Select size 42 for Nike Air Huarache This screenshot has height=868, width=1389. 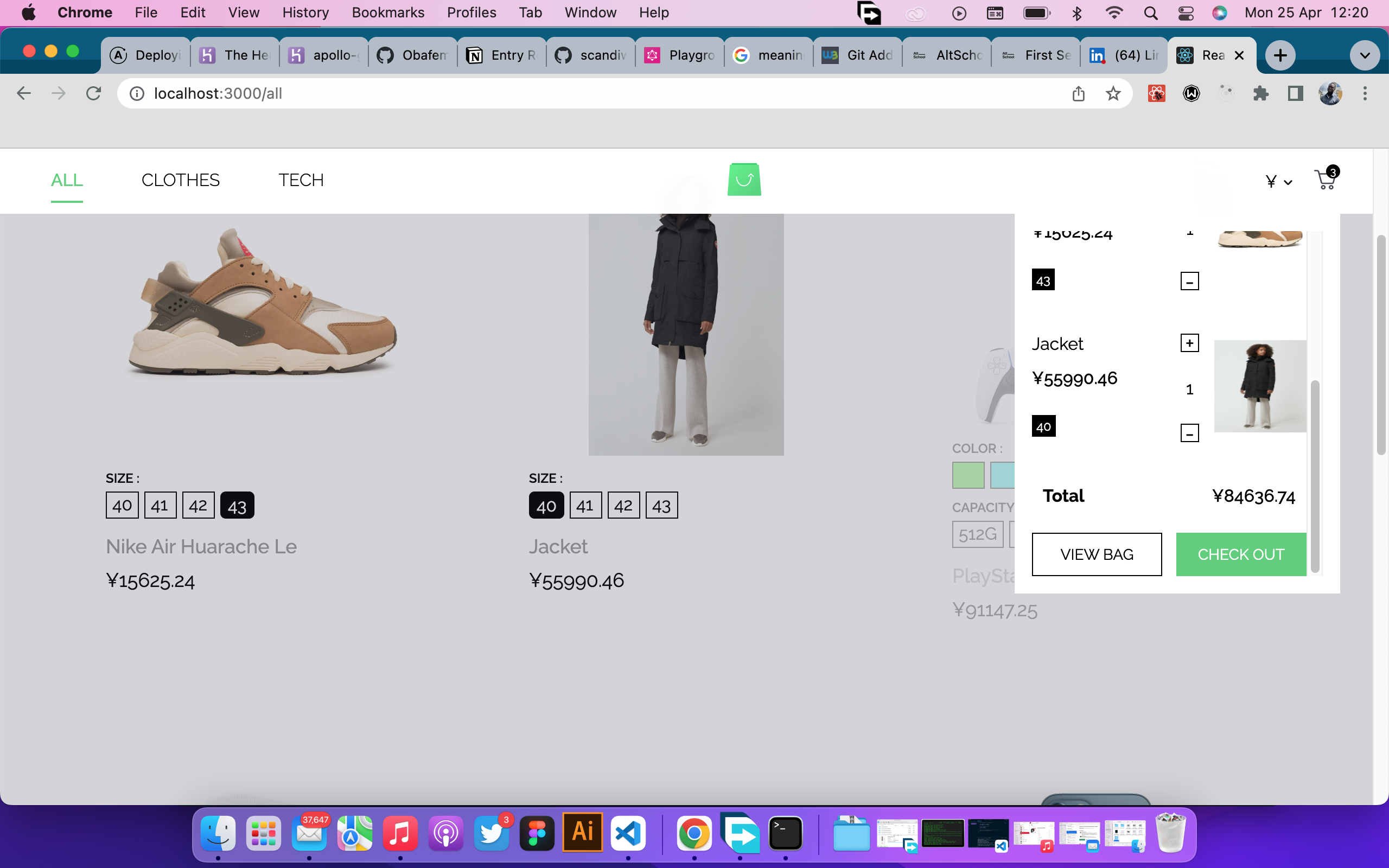tap(198, 505)
